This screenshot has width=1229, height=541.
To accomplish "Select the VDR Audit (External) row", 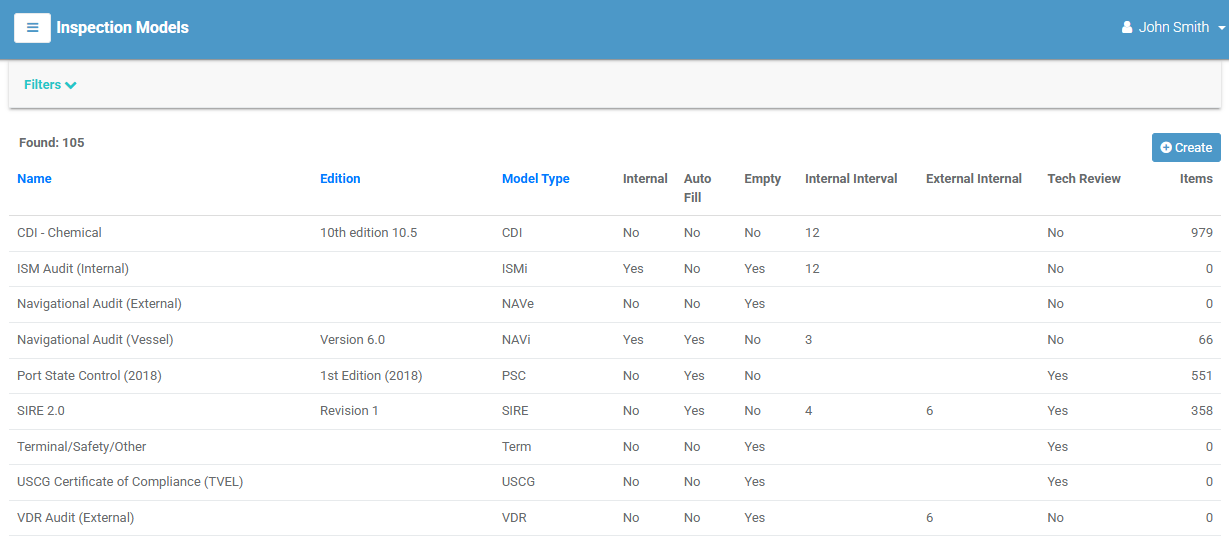I will coord(615,518).
